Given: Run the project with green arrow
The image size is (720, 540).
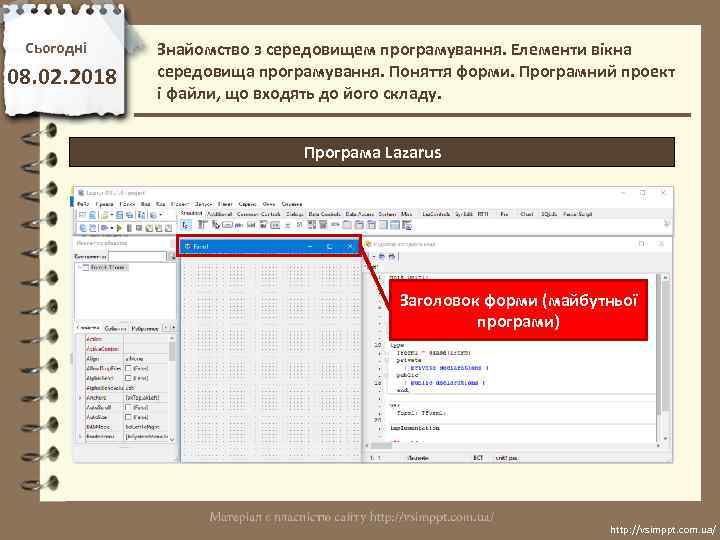Looking at the screenshot, I should click(119, 227).
